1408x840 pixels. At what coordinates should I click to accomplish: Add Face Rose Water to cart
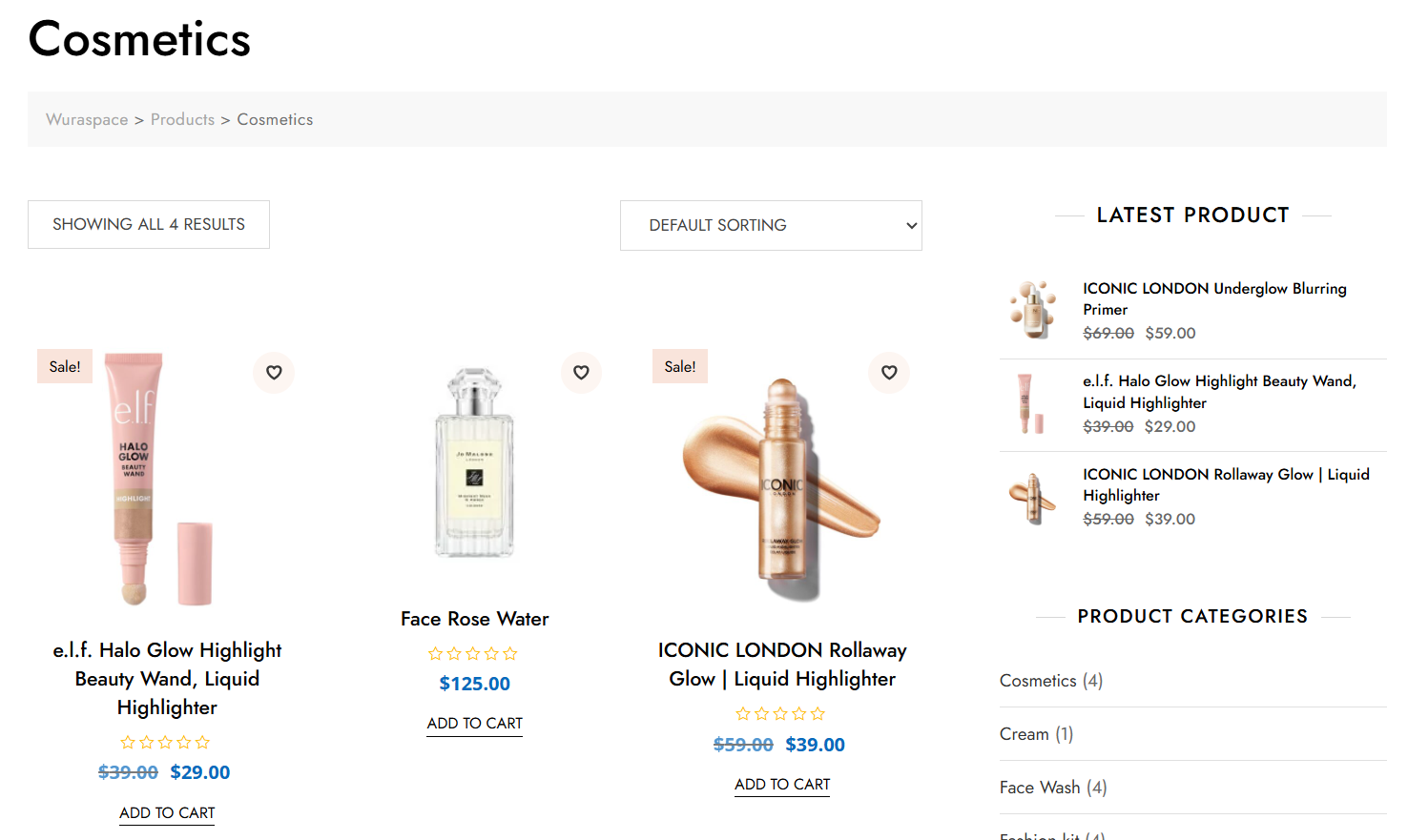point(474,724)
